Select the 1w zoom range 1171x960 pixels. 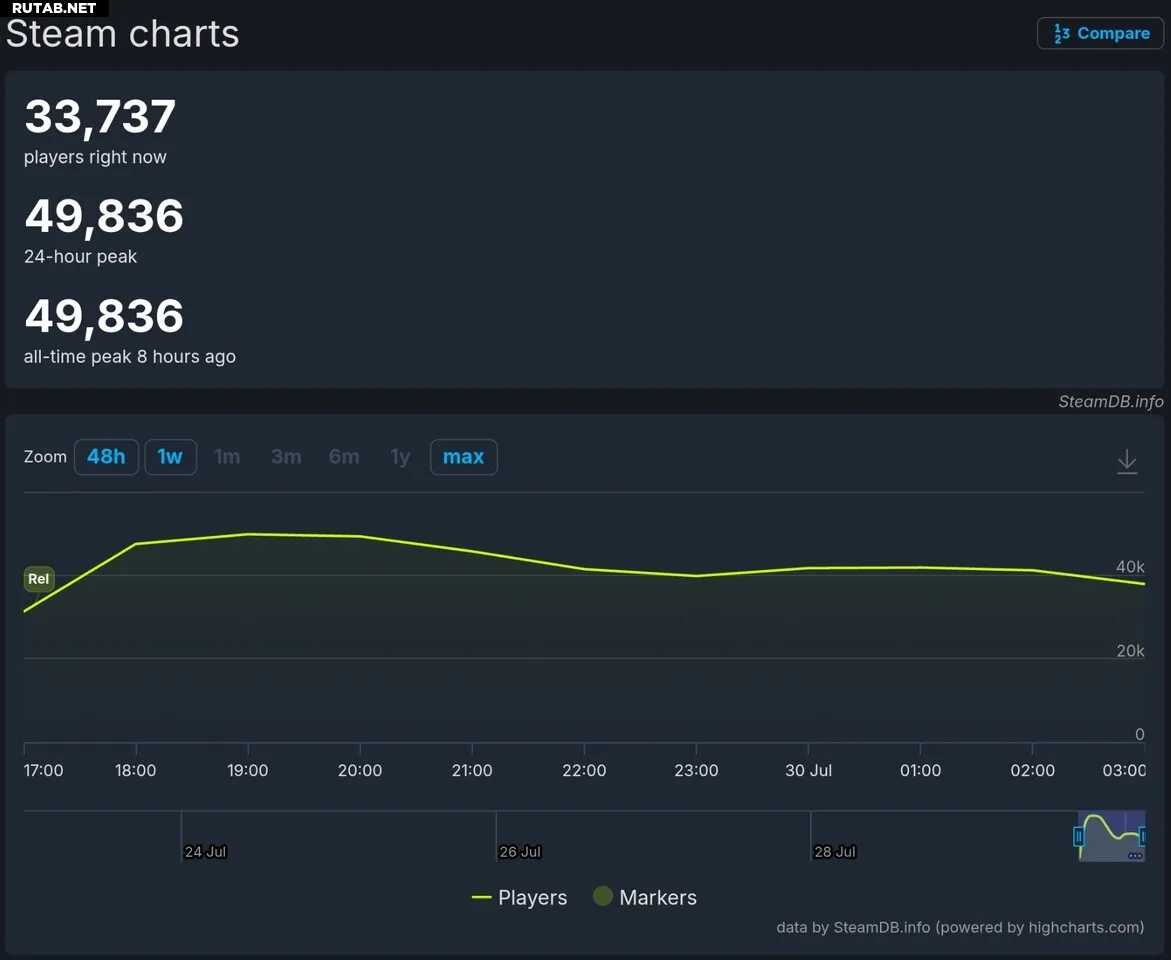[170, 456]
